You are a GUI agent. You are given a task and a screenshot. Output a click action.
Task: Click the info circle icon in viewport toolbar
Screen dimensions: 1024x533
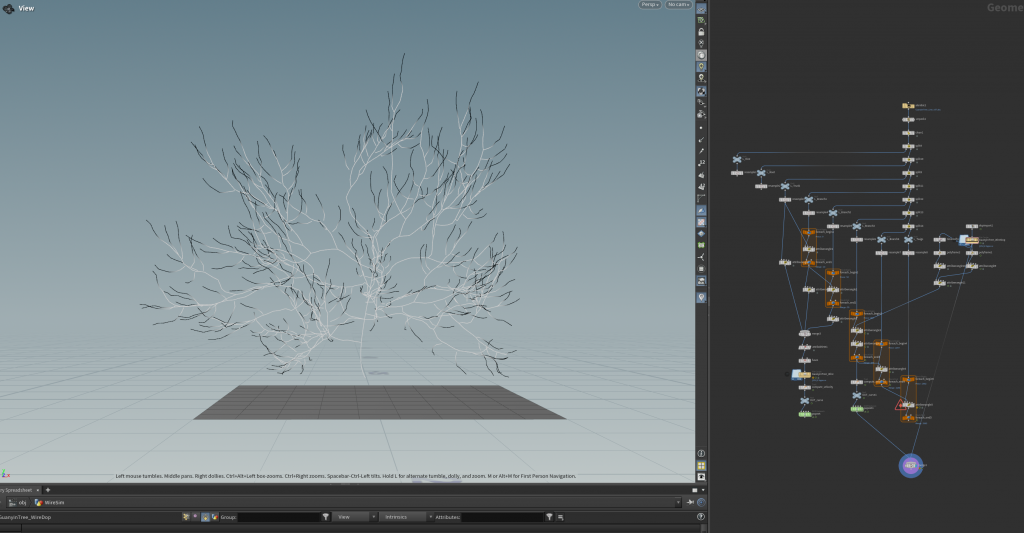(701, 453)
